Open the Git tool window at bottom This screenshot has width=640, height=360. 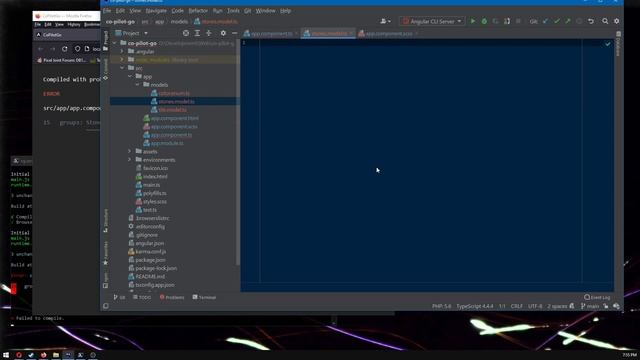(120, 297)
